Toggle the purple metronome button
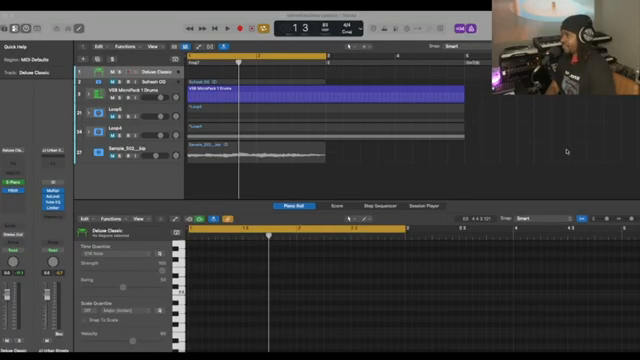The width and height of the screenshot is (640, 360). pyautogui.click(x=471, y=29)
